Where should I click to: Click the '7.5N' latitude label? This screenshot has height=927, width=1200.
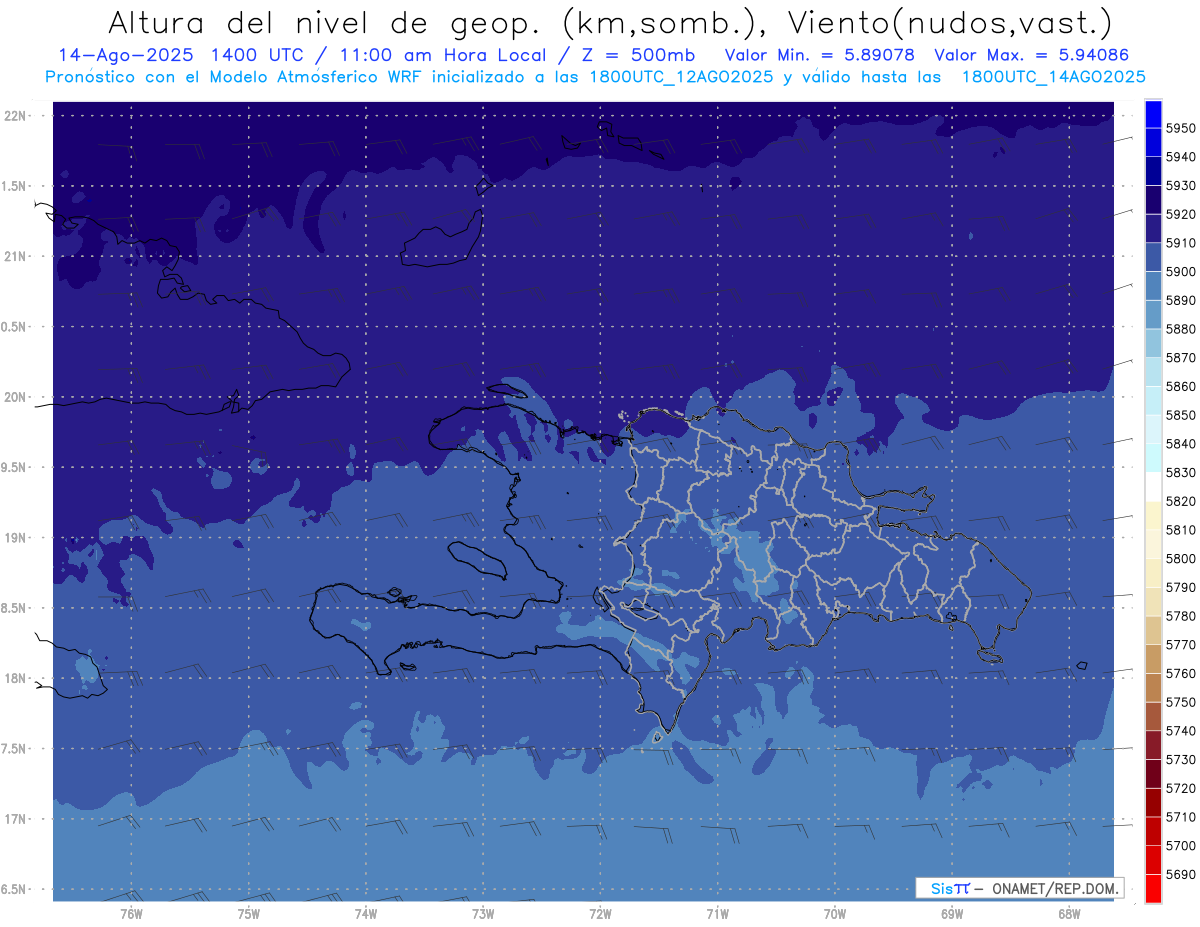[15, 749]
